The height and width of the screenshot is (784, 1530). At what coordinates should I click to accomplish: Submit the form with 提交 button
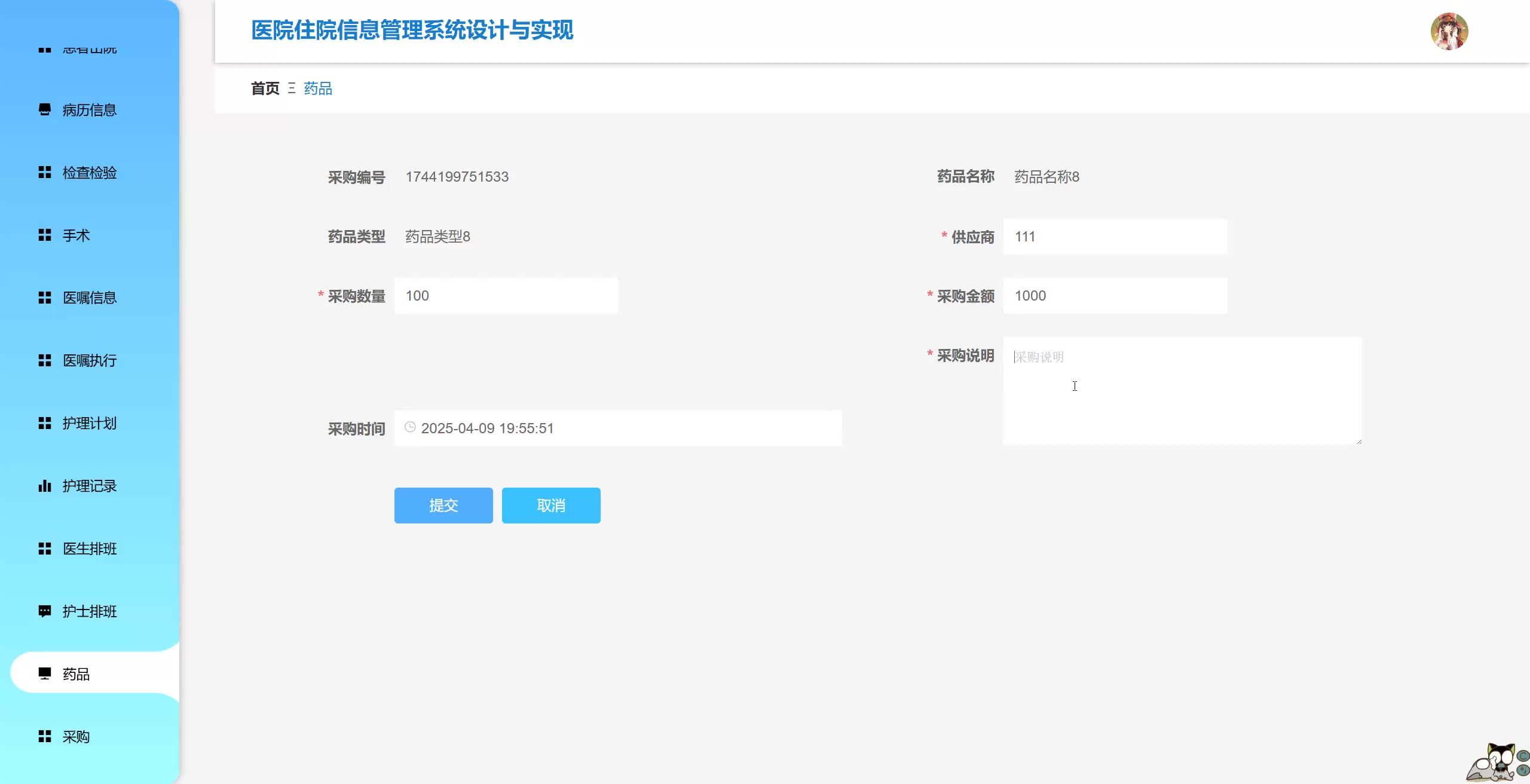(443, 506)
